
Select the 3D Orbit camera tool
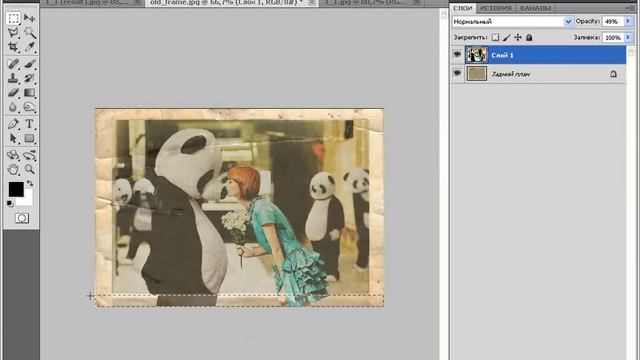pos(29,155)
